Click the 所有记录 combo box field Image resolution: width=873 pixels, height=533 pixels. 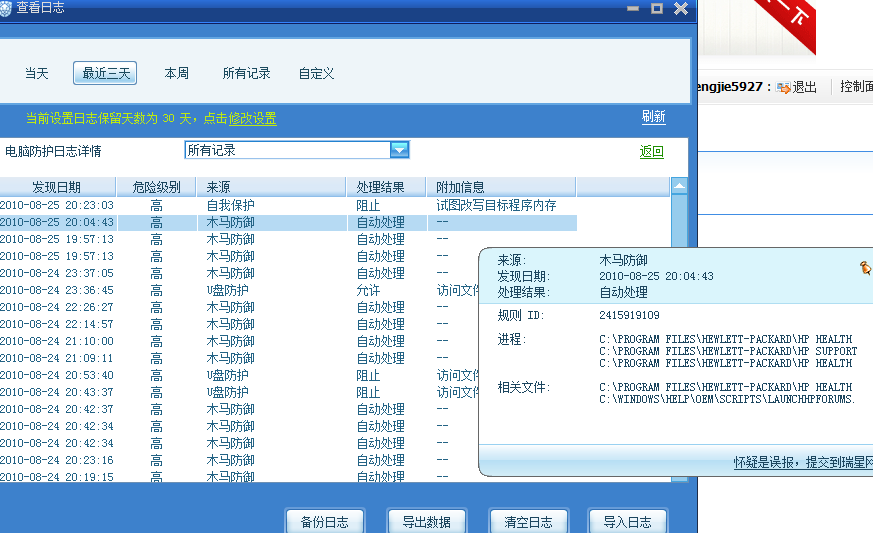297,149
